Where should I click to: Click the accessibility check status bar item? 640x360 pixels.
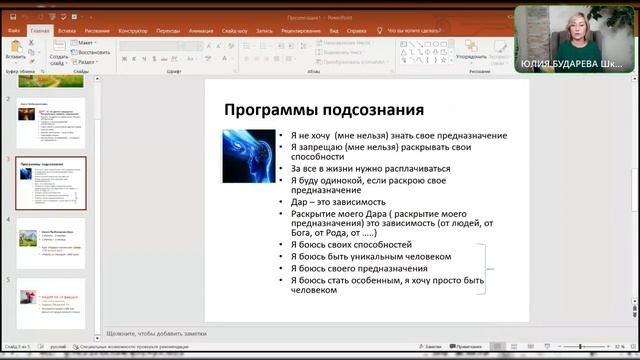pos(131,347)
